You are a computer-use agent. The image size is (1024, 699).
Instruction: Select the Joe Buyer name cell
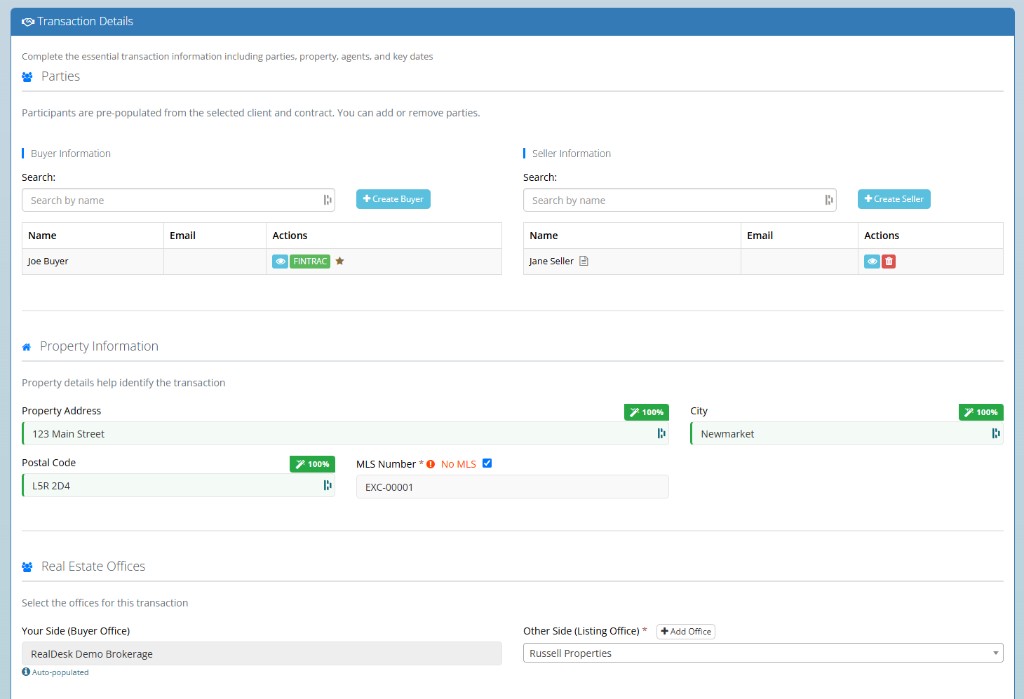point(93,261)
